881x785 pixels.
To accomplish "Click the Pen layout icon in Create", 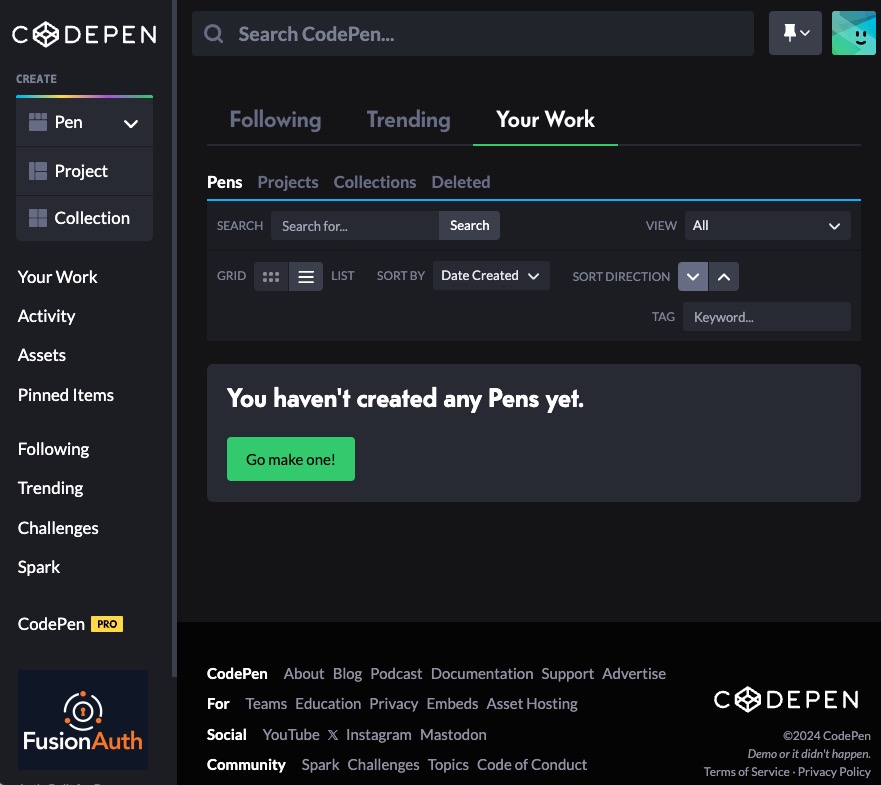I will pyautogui.click(x=38, y=122).
